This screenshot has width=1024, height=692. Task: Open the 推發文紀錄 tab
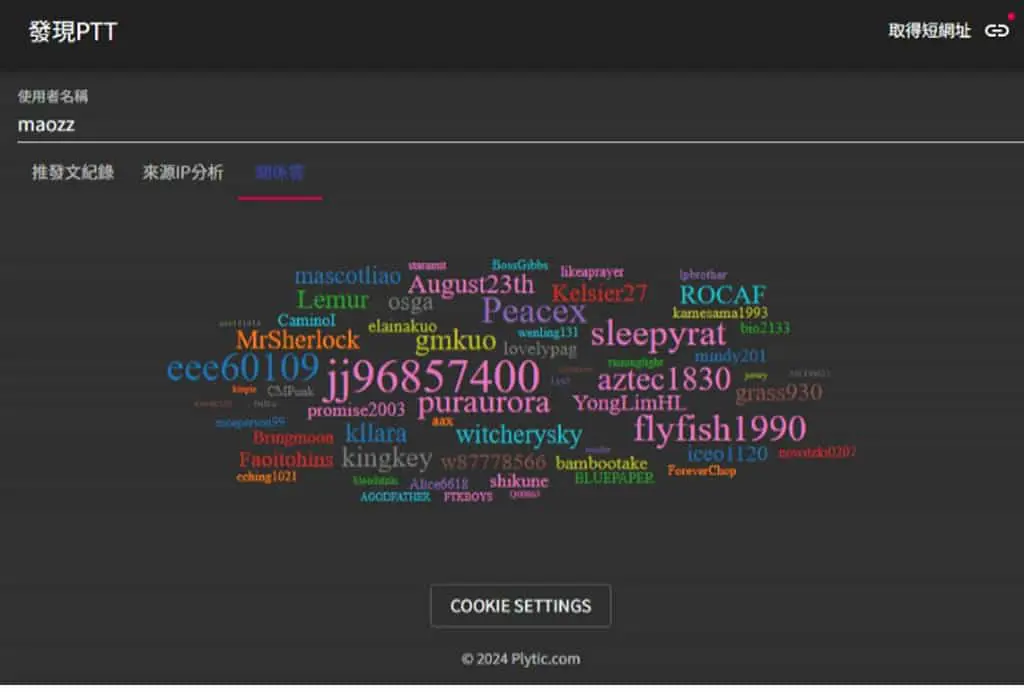pos(73,172)
